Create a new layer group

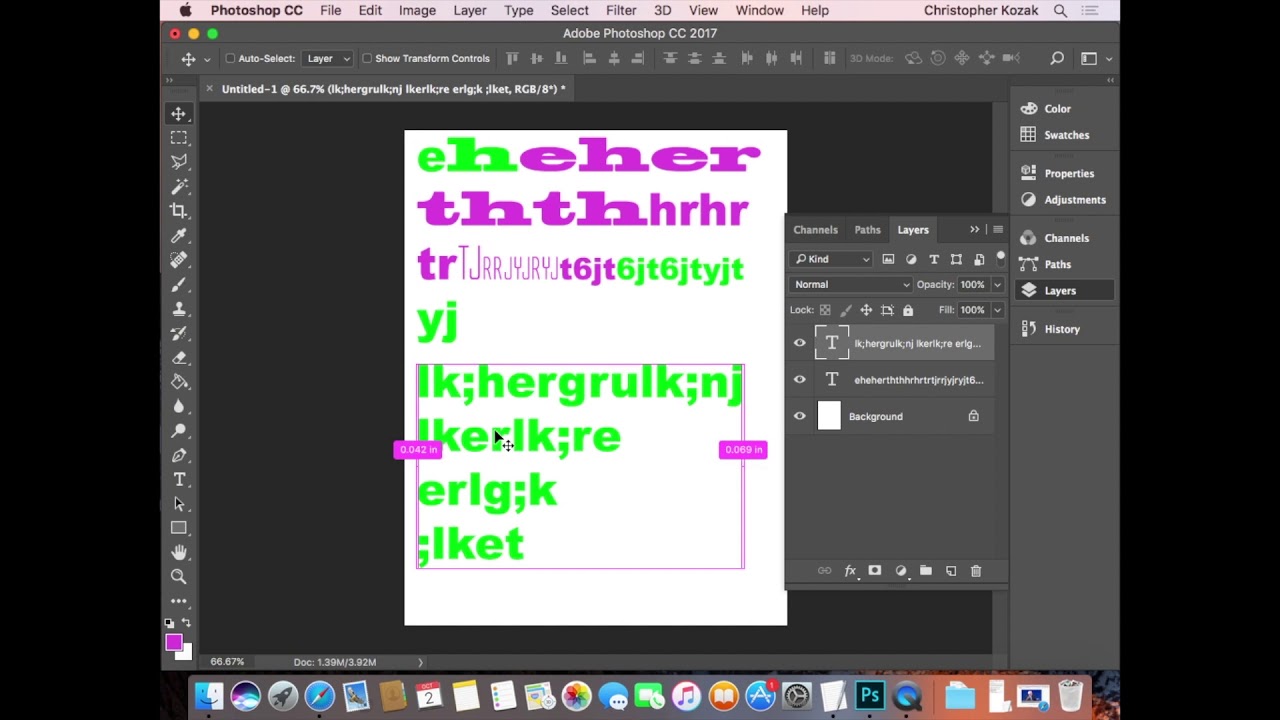pyautogui.click(x=926, y=571)
